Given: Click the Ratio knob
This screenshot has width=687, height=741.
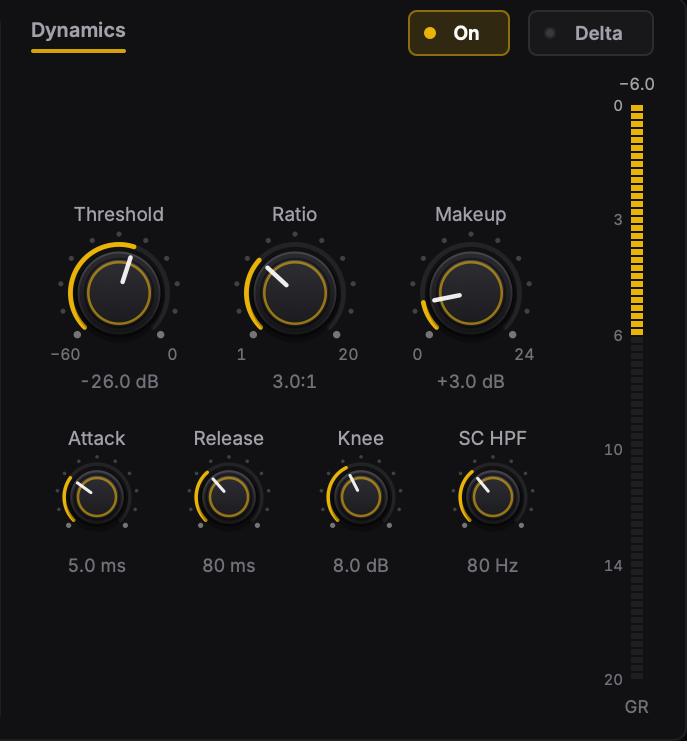Looking at the screenshot, I should 295,293.
